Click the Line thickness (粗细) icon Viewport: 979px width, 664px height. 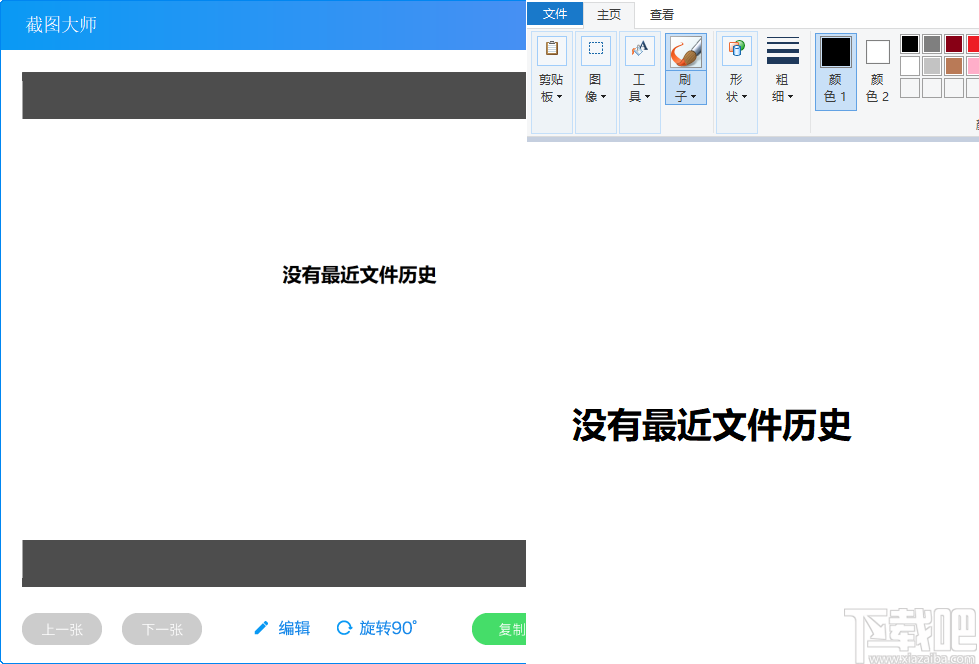pyautogui.click(x=782, y=50)
